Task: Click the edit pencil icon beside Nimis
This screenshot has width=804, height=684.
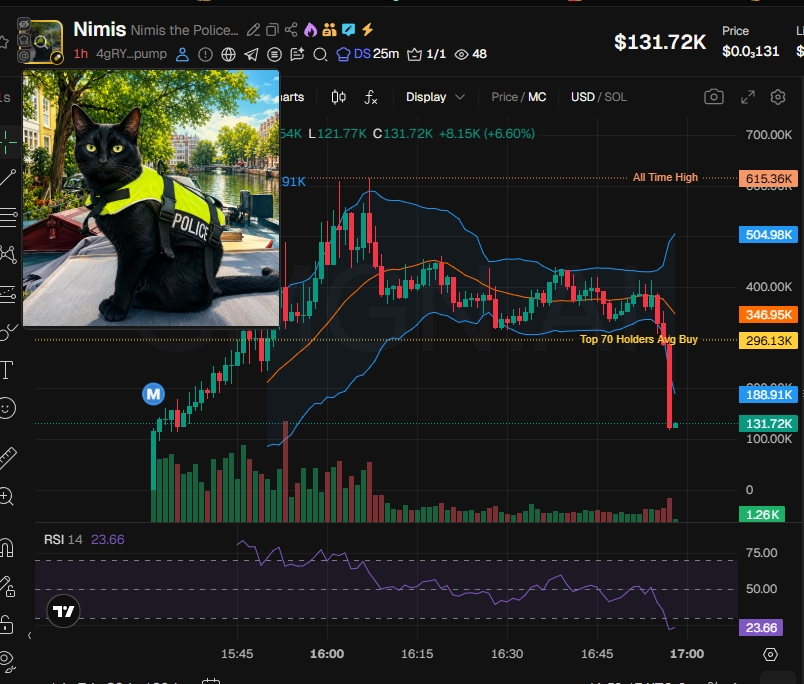Action: (253, 30)
